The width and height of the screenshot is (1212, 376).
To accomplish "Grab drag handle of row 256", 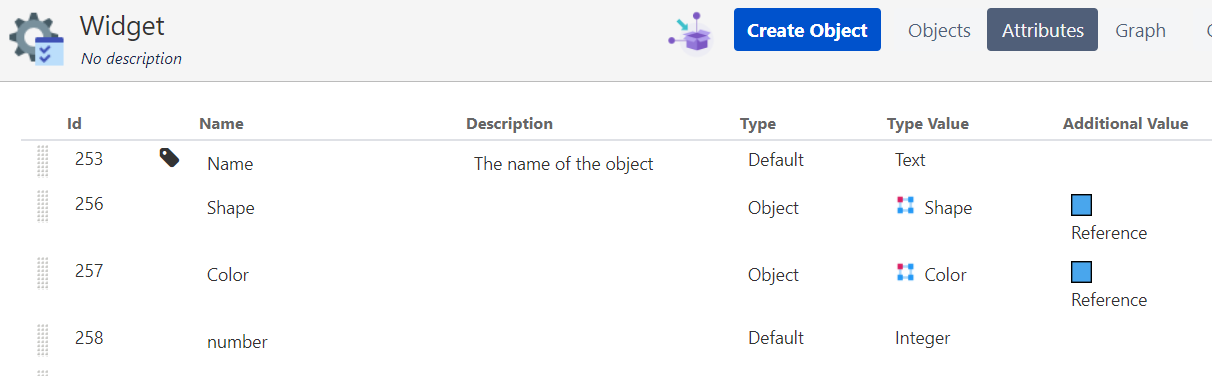I will 43,206.
